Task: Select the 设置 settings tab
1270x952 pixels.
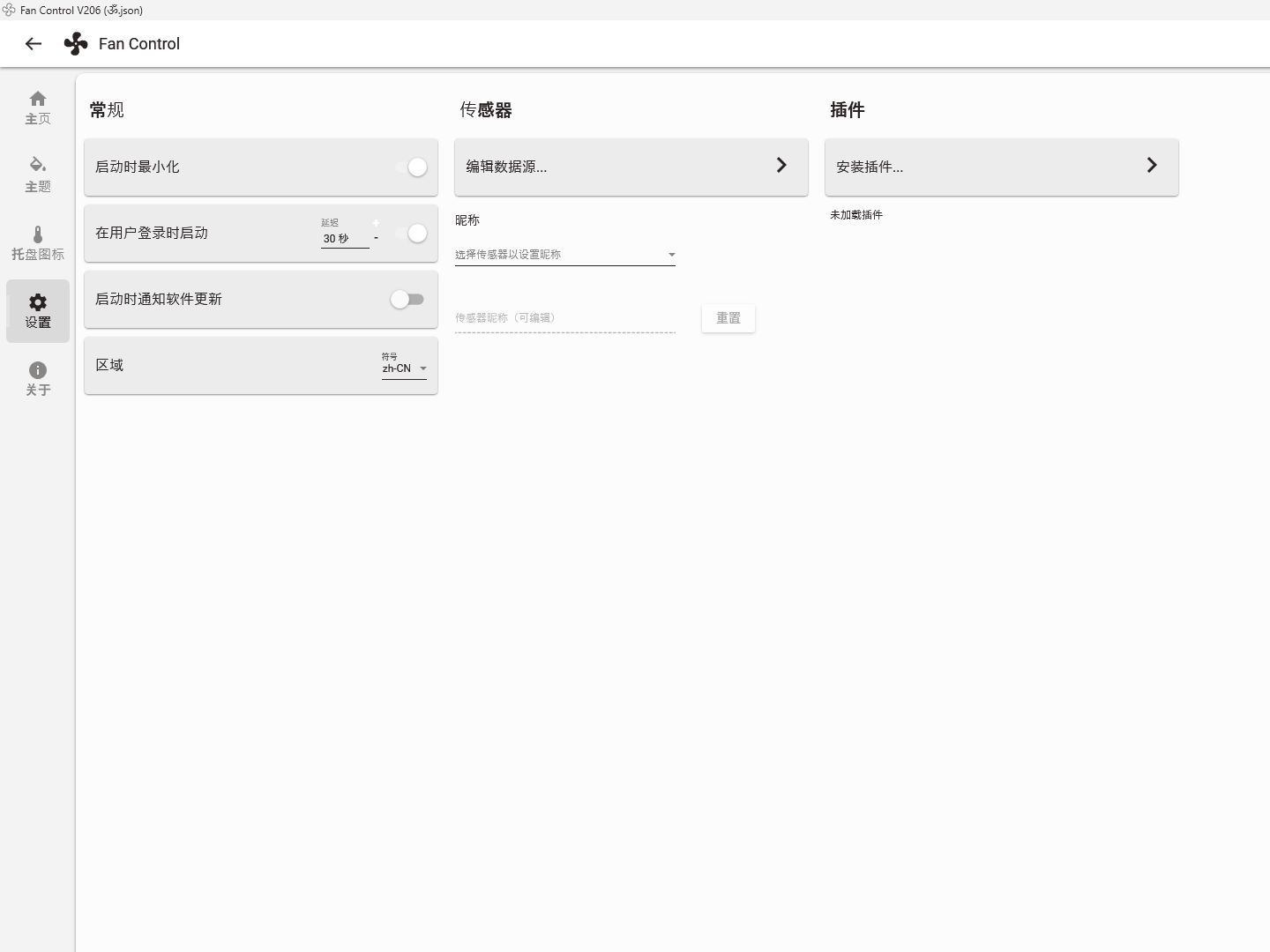Action: [38, 311]
